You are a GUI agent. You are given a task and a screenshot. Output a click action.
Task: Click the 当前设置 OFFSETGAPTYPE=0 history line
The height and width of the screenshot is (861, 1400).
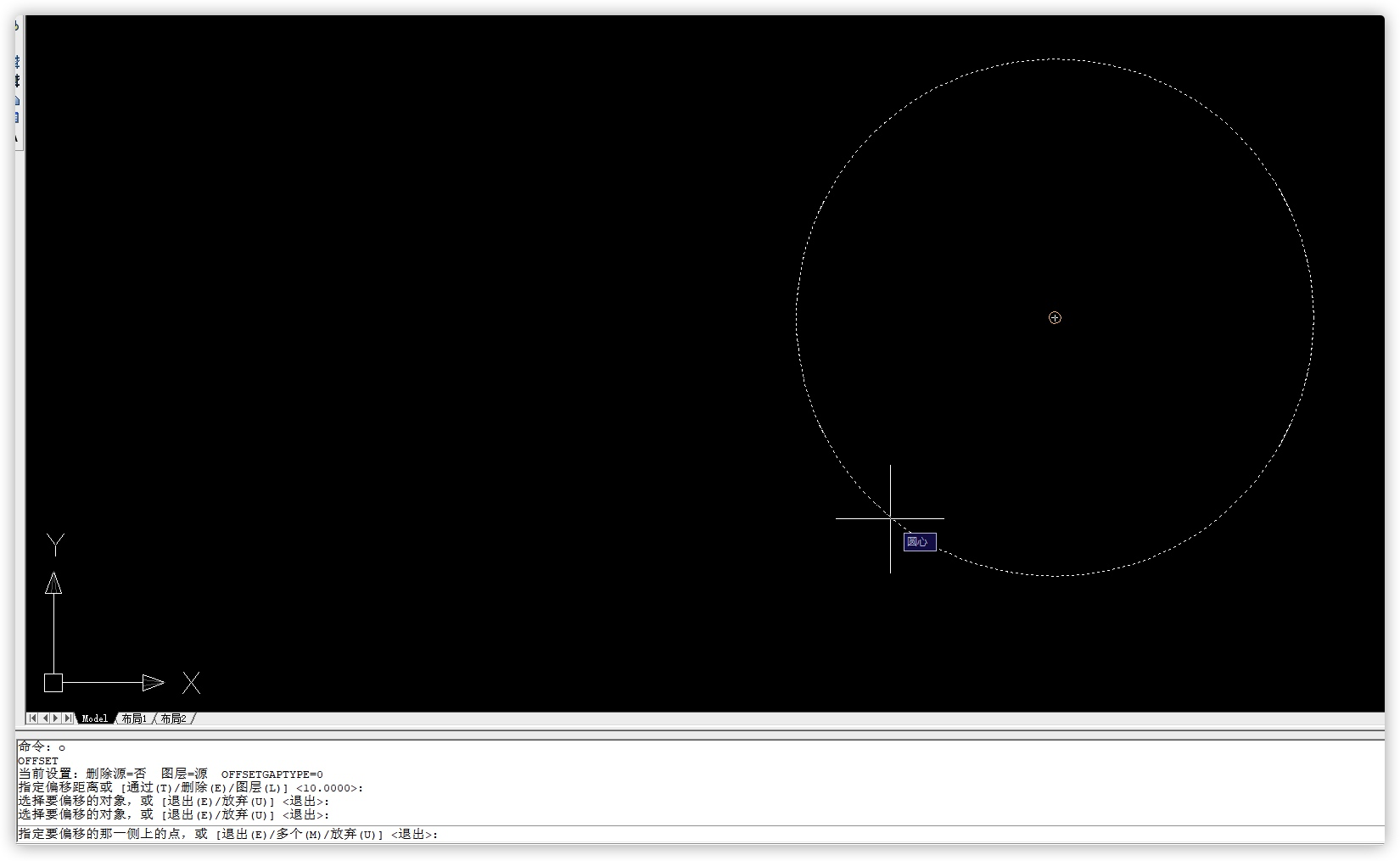click(x=171, y=774)
